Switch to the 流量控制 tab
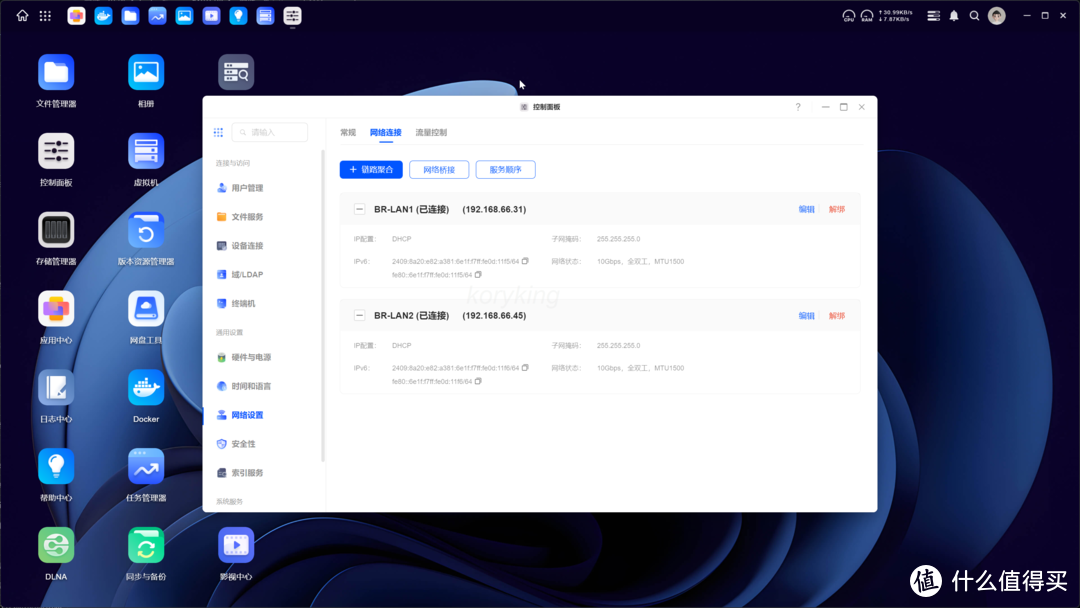This screenshot has height=608, width=1080. [432, 131]
